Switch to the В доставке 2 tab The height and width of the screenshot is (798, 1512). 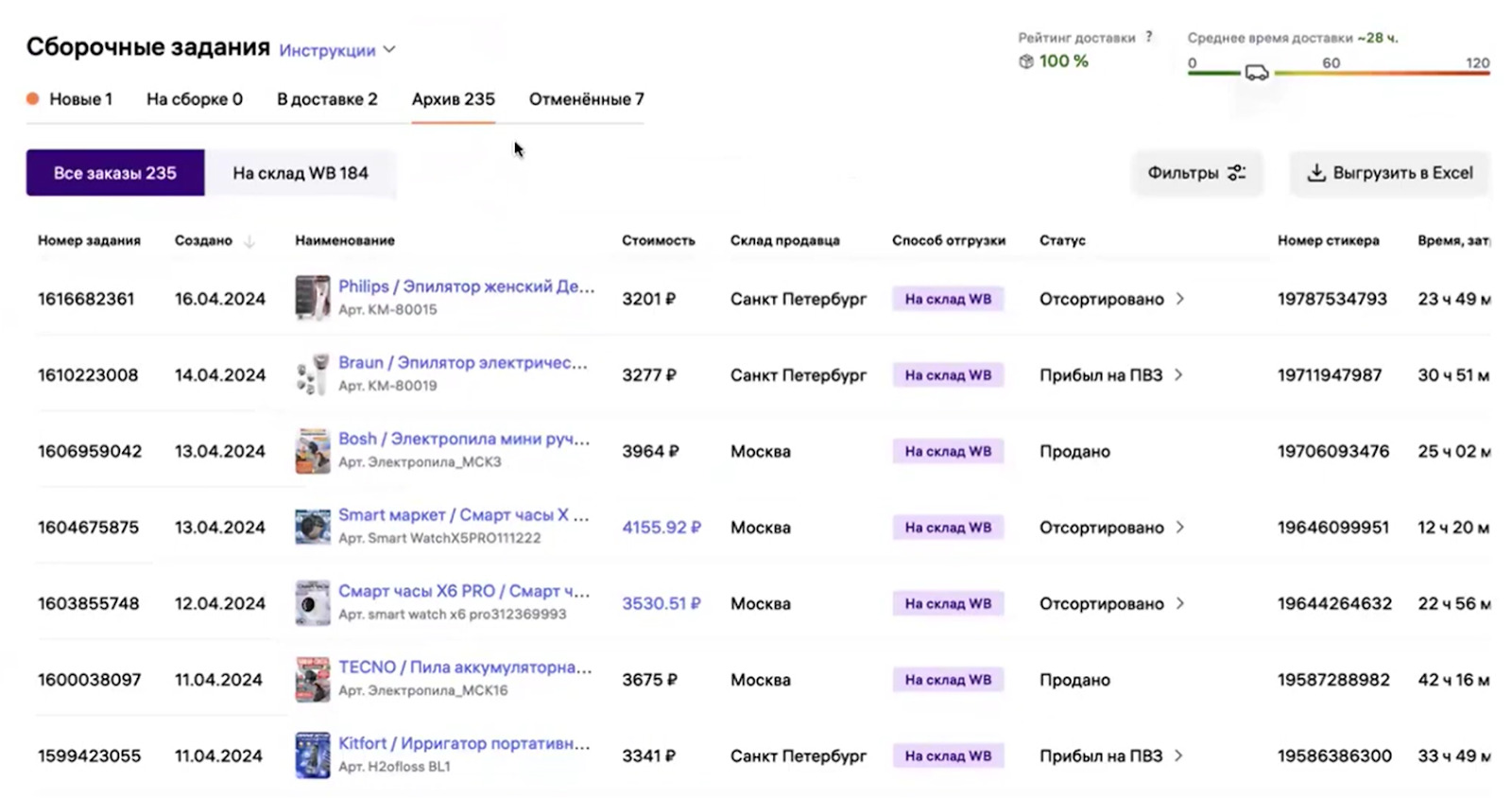point(326,99)
